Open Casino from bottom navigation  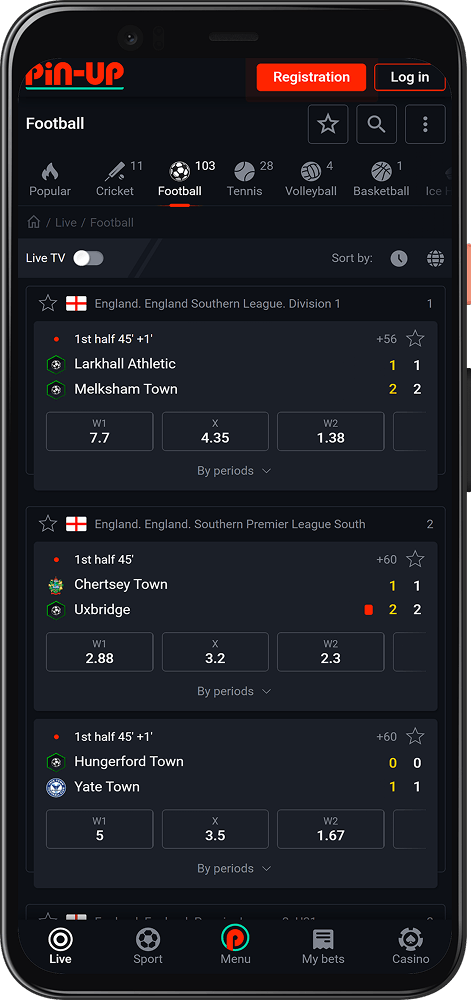[x=410, y=946]
